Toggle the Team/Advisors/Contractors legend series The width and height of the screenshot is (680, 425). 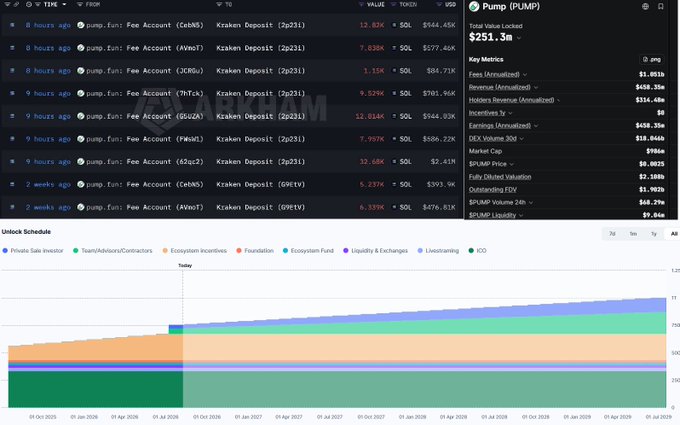coord(113,251)
